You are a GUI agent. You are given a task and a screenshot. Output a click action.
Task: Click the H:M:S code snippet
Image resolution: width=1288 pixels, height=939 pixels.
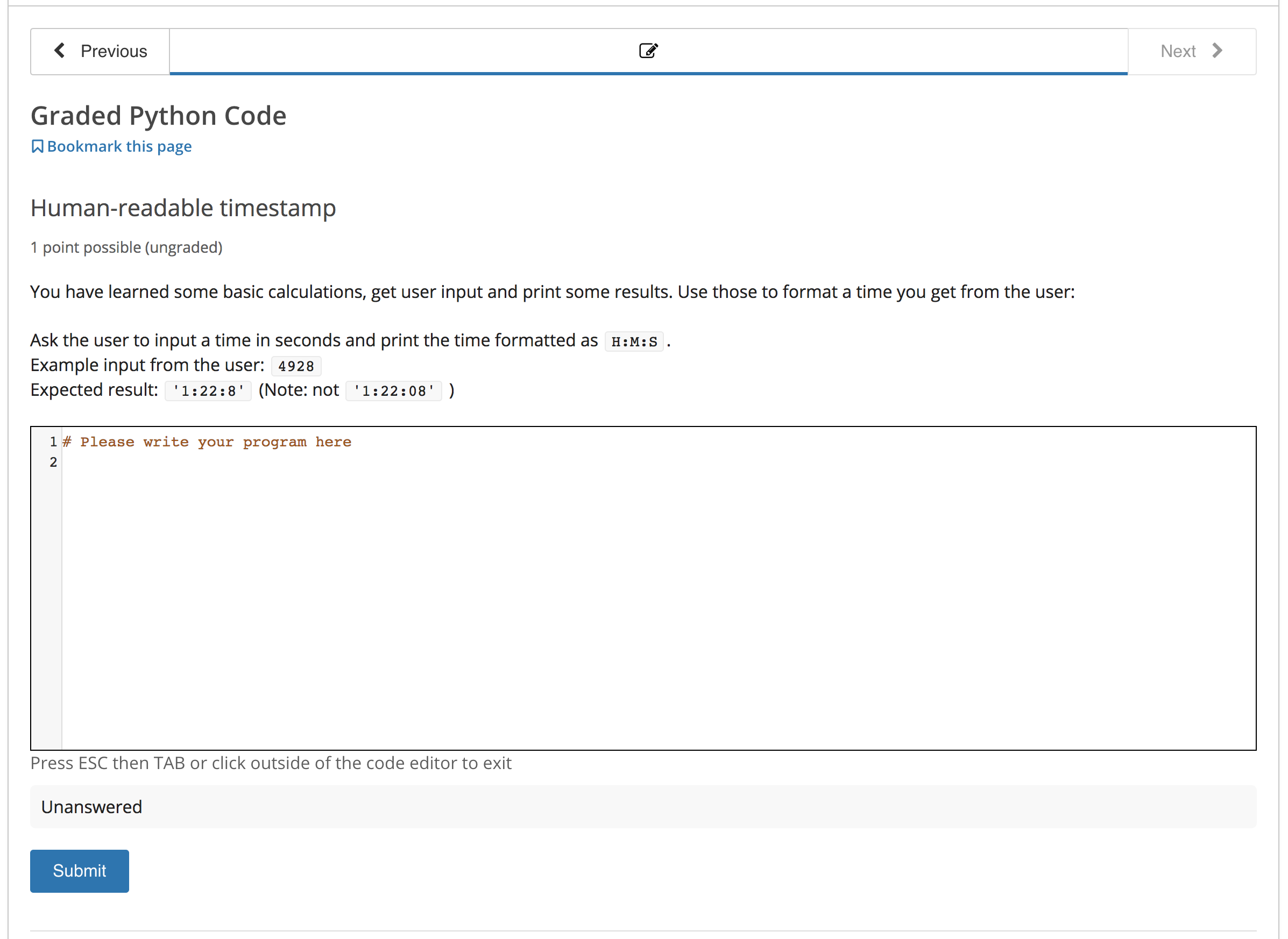(x=633, y=342)
